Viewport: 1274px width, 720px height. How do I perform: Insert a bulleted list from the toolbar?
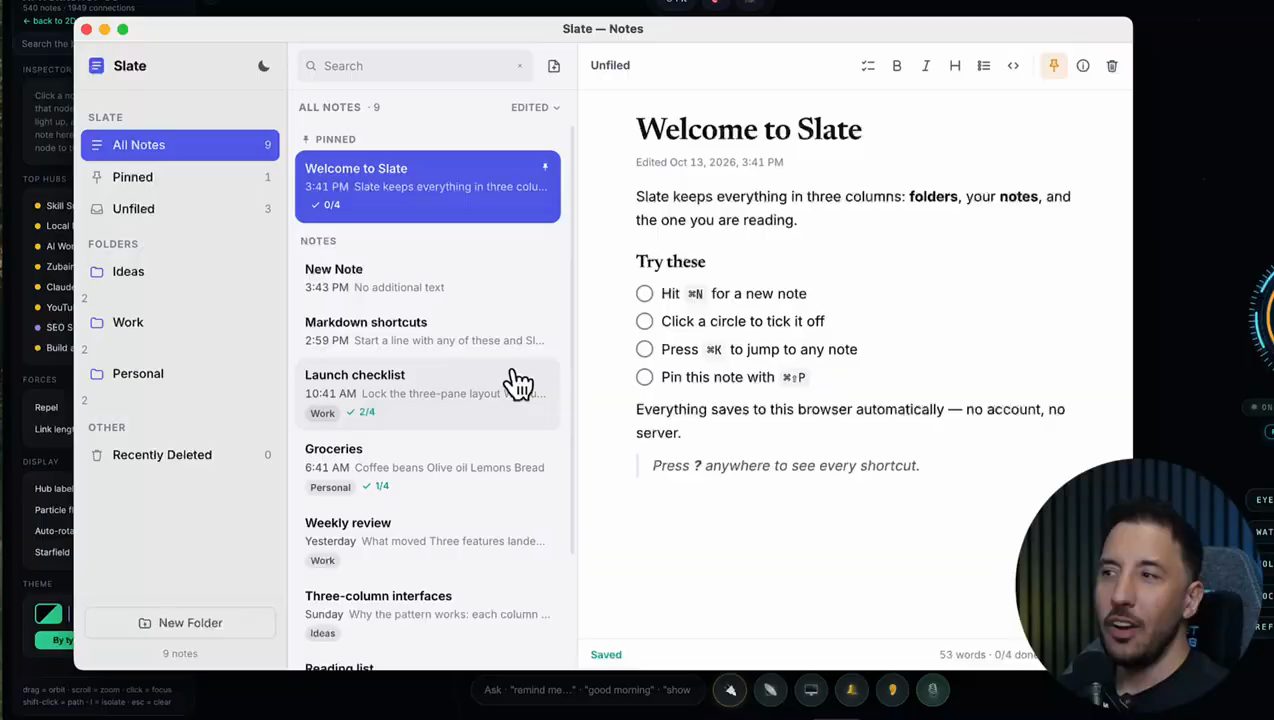coord(984,66)
